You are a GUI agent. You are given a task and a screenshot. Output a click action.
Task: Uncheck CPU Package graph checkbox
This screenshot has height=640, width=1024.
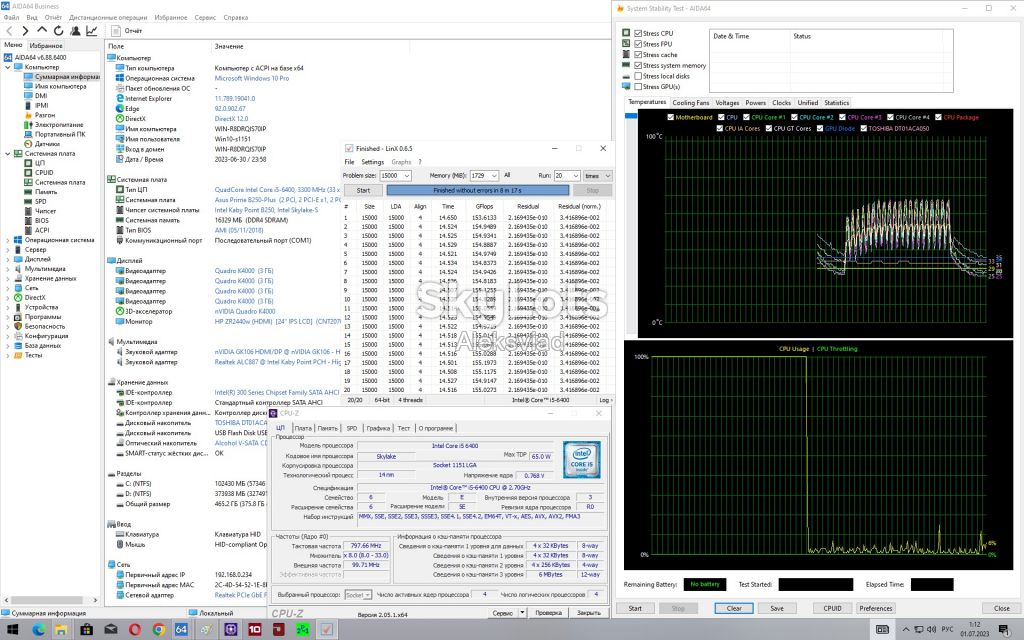tap(938, 118)
